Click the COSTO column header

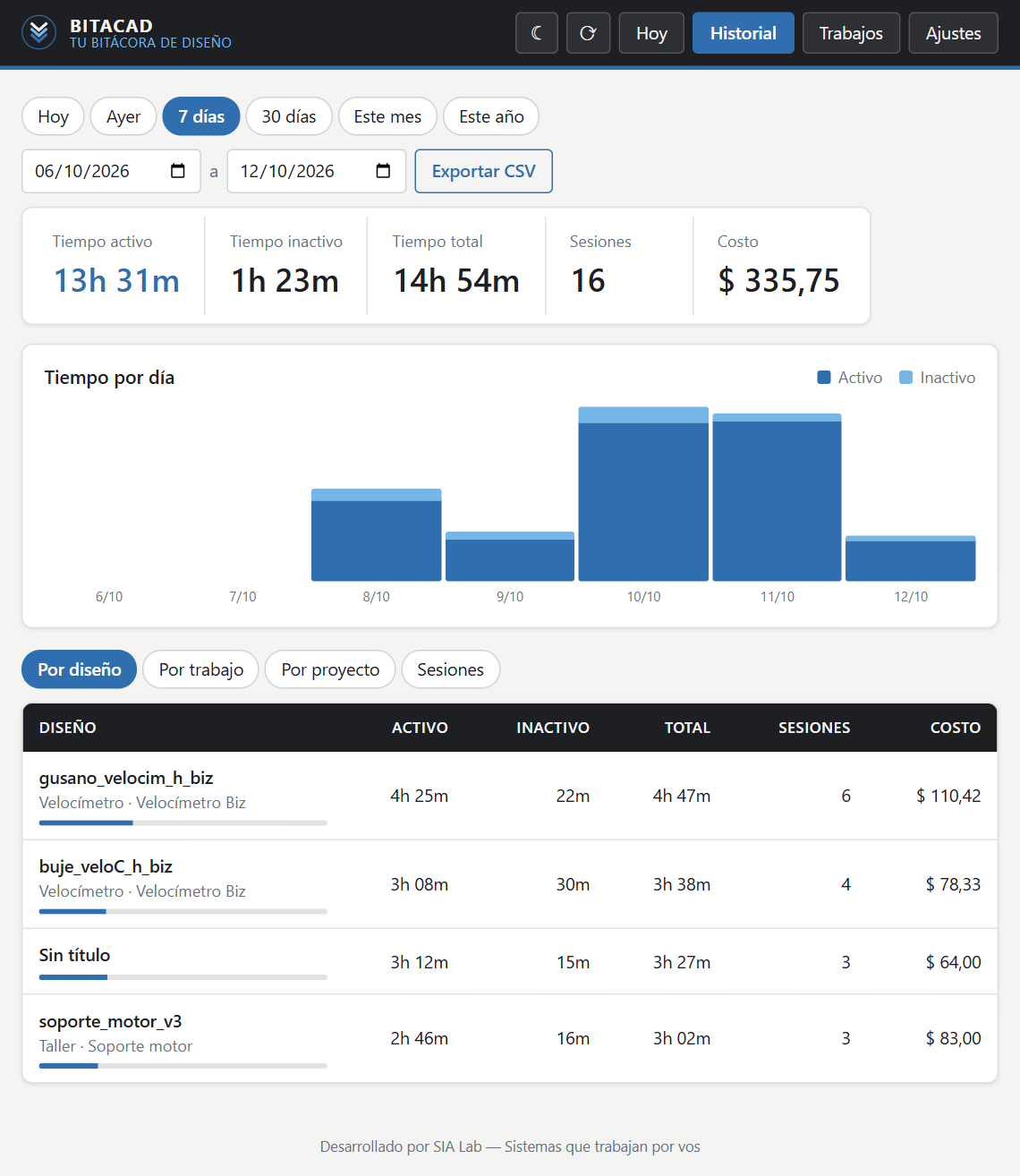(x=956, y=728)
